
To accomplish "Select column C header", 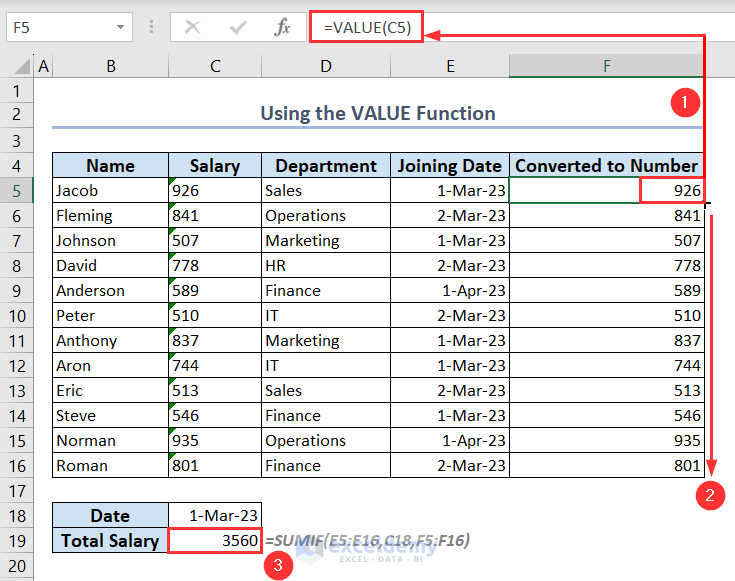I will click(x=215, y=66).
